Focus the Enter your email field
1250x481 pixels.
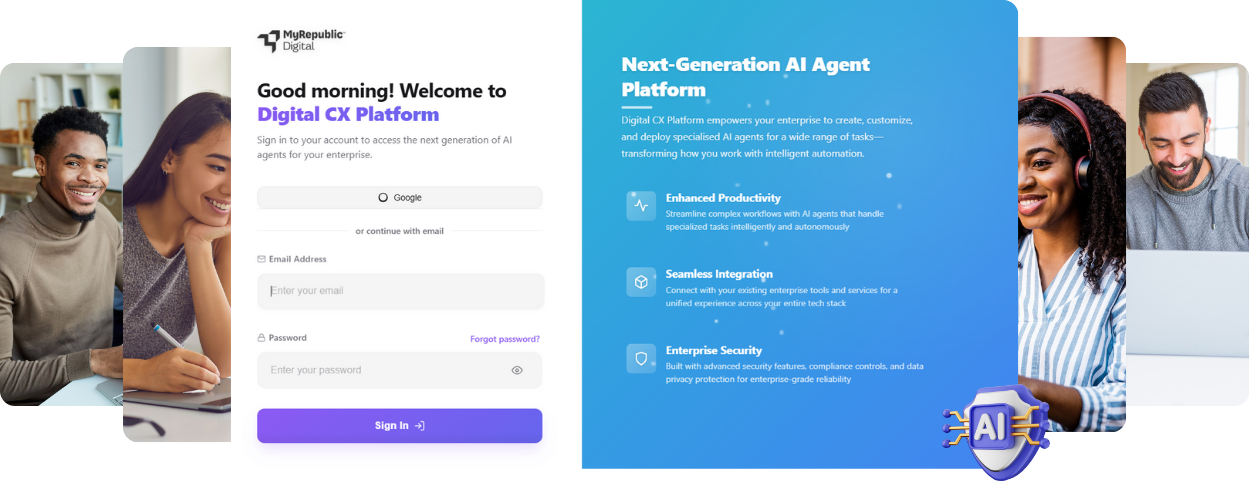(x=401, y=291)
